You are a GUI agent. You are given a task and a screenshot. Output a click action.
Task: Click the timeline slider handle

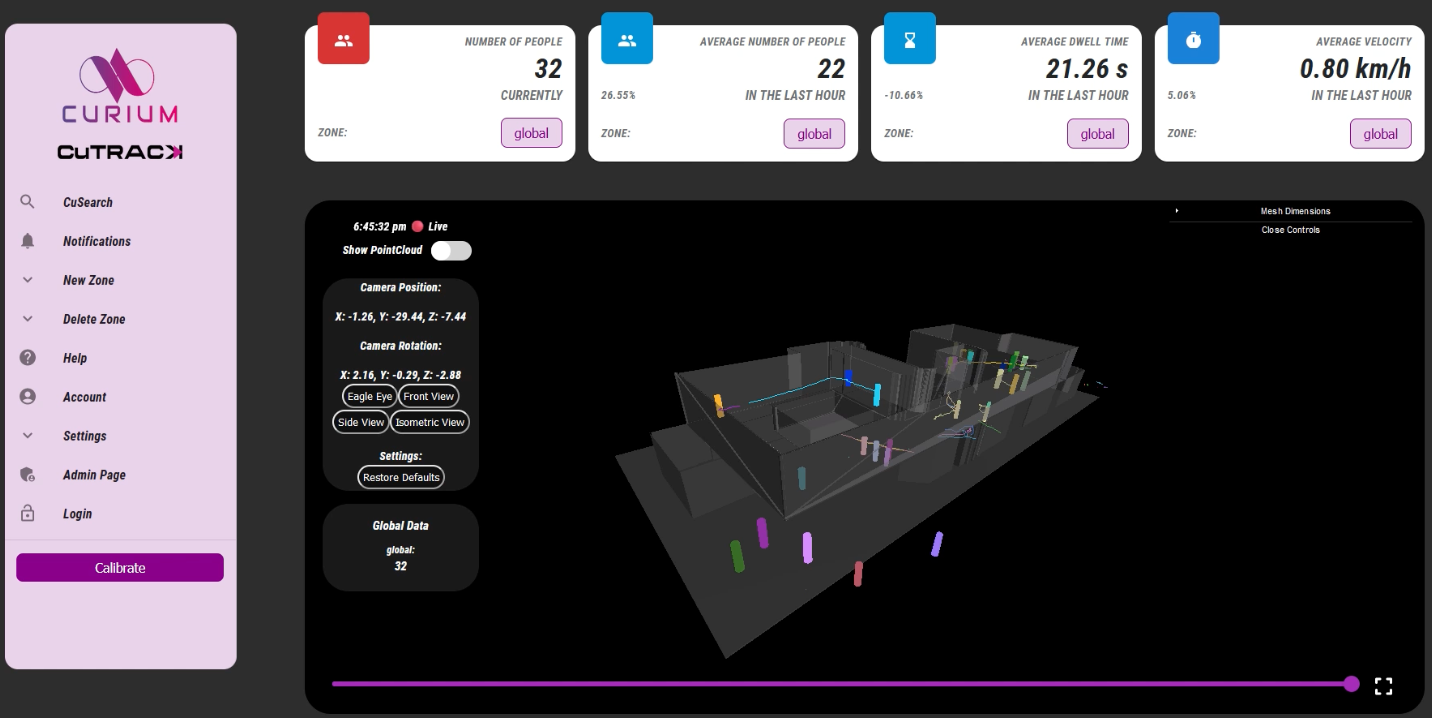point(1351,684)
